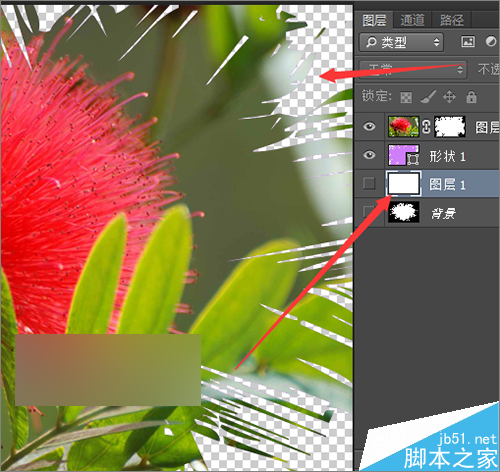
Task: Select the white layer mask thumbnail
Action: pyautogui.click(x=450, y=127)
